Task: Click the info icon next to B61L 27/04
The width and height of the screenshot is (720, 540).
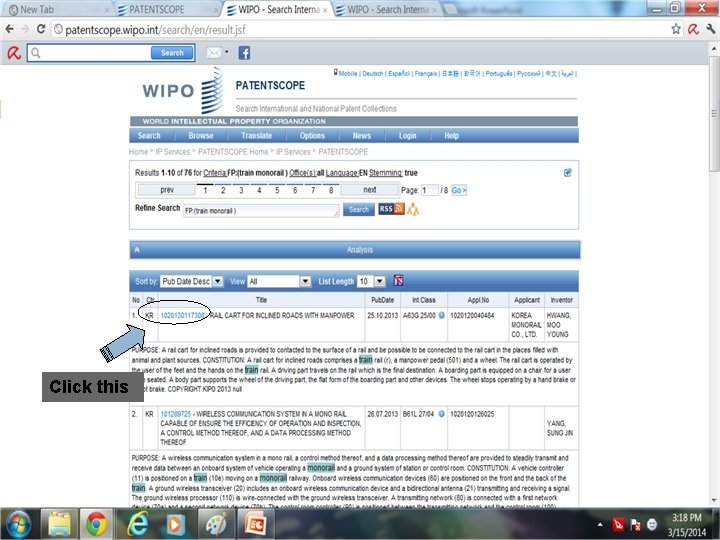Action: tap(442, 414)
